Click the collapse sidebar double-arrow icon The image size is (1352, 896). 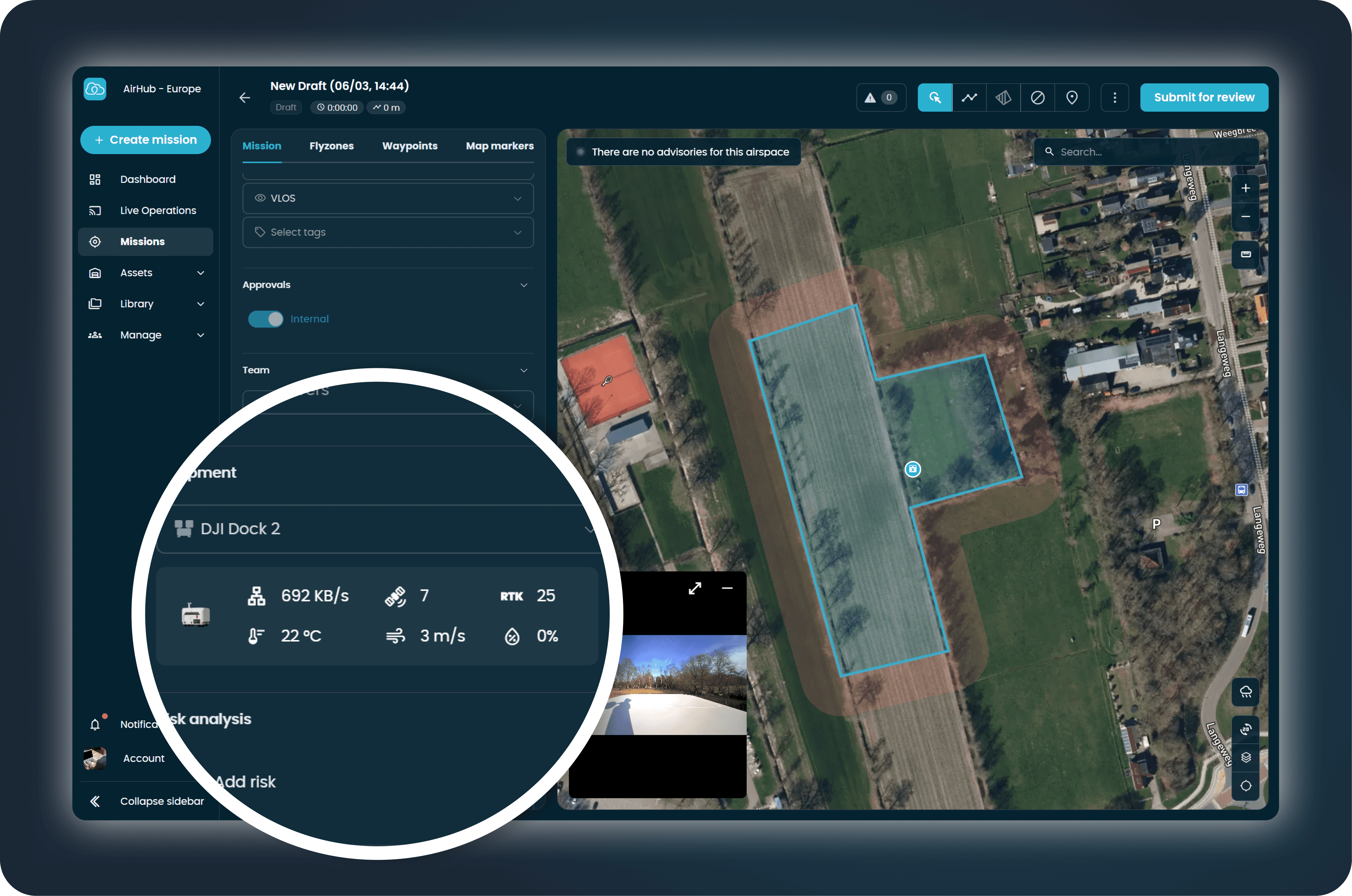(x=95, y=802)
